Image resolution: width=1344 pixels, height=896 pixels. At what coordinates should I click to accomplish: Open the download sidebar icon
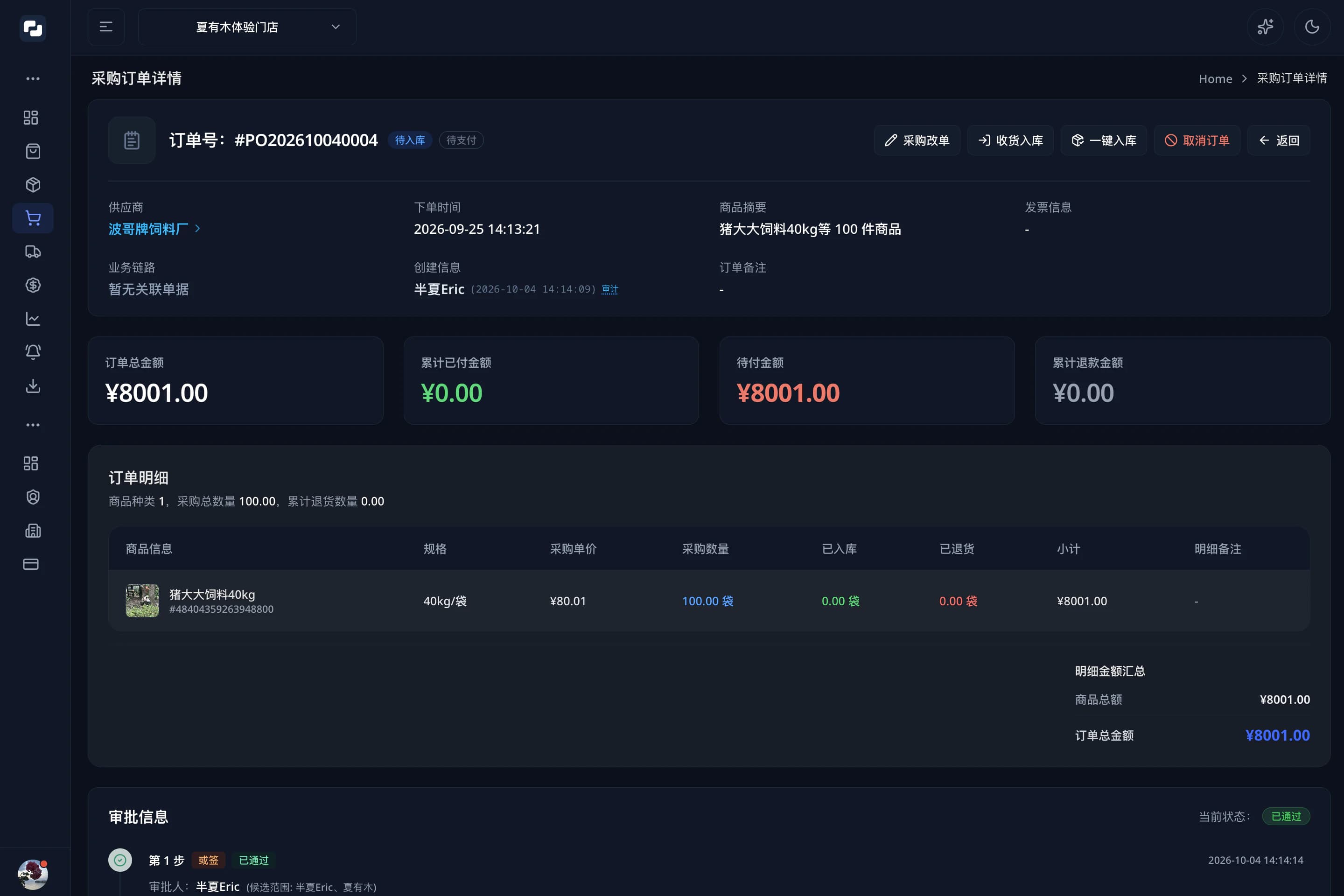tap(33, 386)
